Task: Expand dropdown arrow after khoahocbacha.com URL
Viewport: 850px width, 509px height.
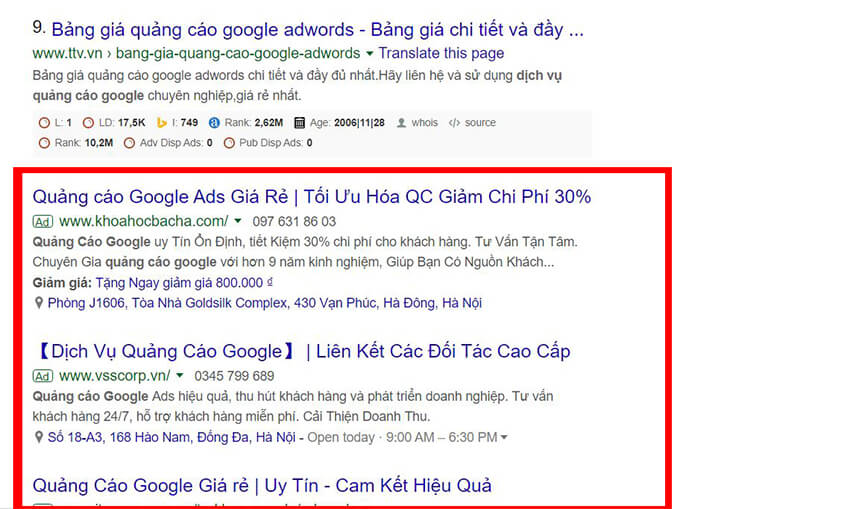Action: (x=237, y=221)
